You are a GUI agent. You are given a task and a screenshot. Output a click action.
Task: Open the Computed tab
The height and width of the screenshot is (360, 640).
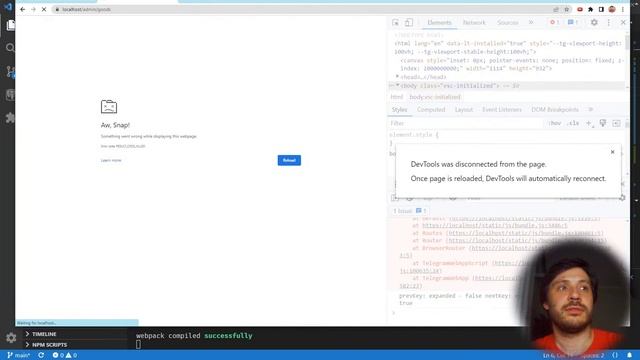tap(431, 109)
